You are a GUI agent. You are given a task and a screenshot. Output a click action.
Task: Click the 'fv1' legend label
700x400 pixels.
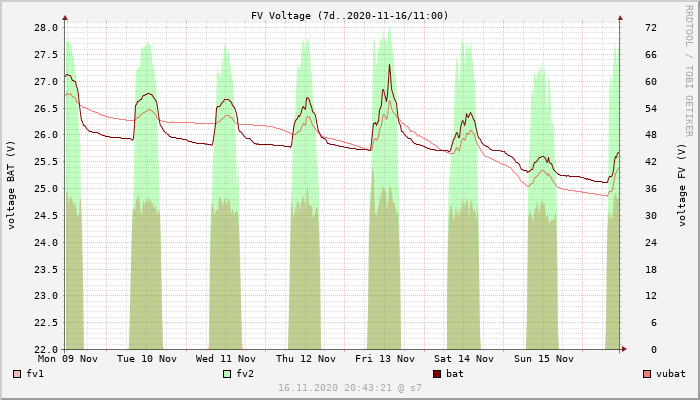click(x=35, y=374)
